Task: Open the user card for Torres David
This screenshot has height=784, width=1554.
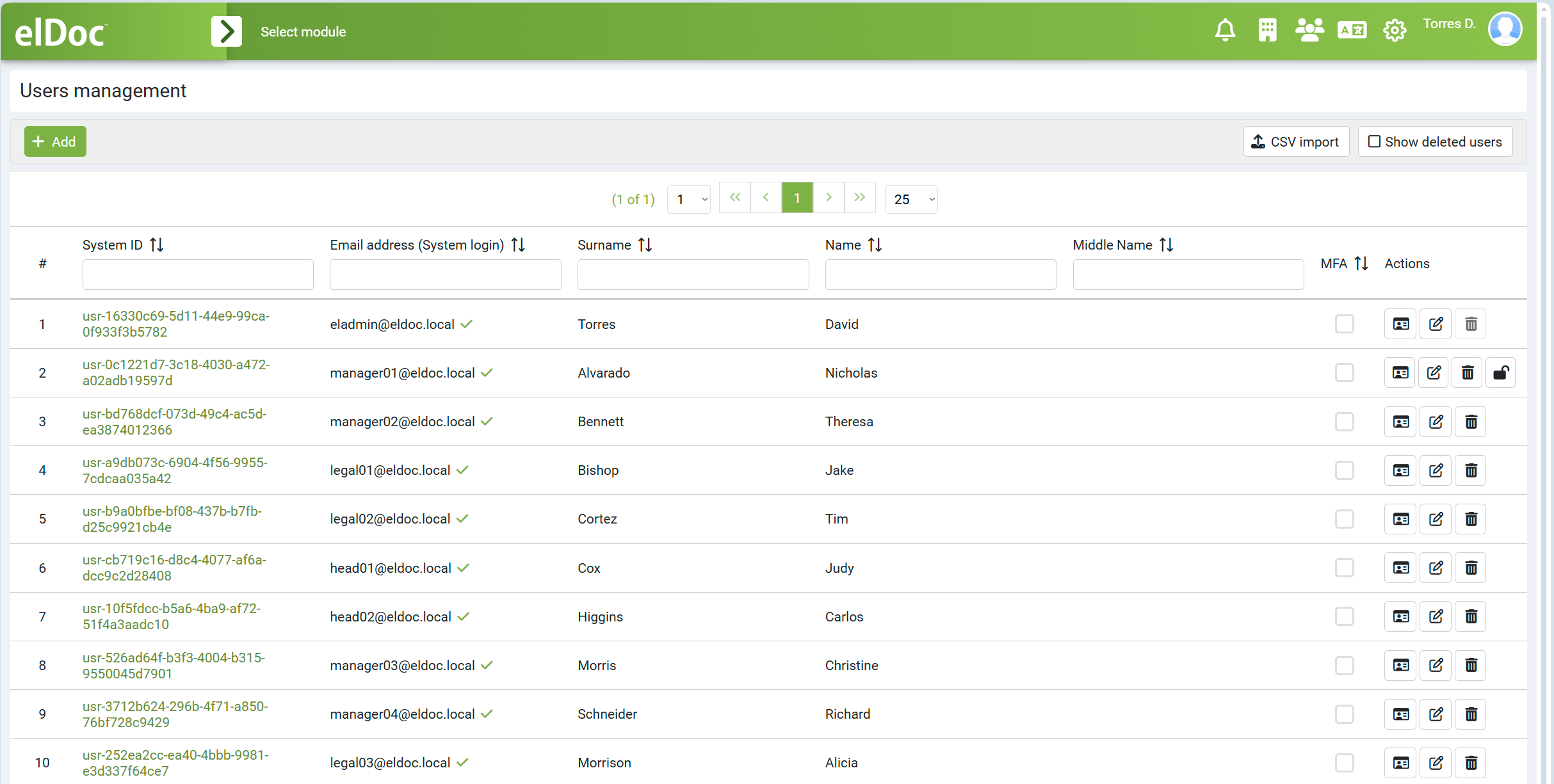Action: (x=1400, y=324)
